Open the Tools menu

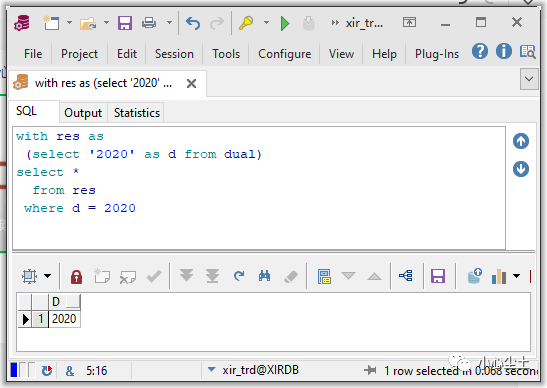click(226, 54)
